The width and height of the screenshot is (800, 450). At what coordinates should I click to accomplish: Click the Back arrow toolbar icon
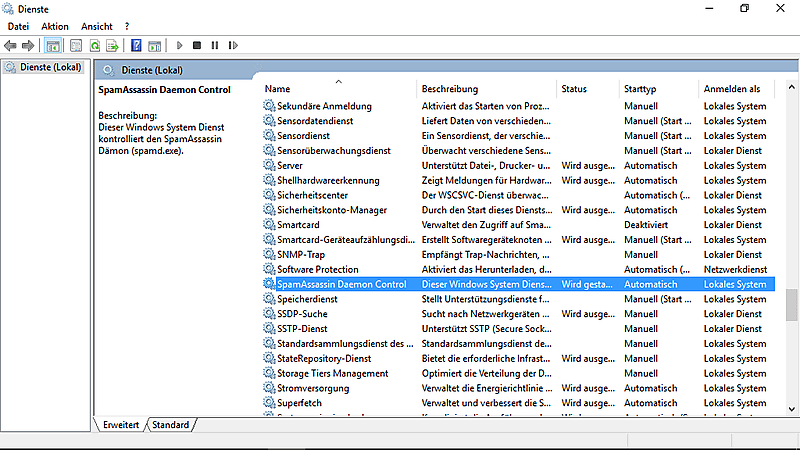10,46
